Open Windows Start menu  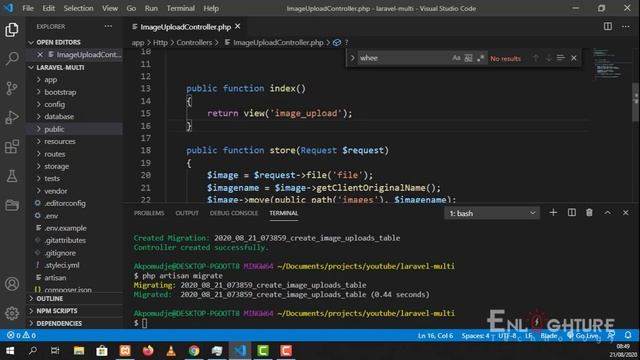[x=10, y=351]
